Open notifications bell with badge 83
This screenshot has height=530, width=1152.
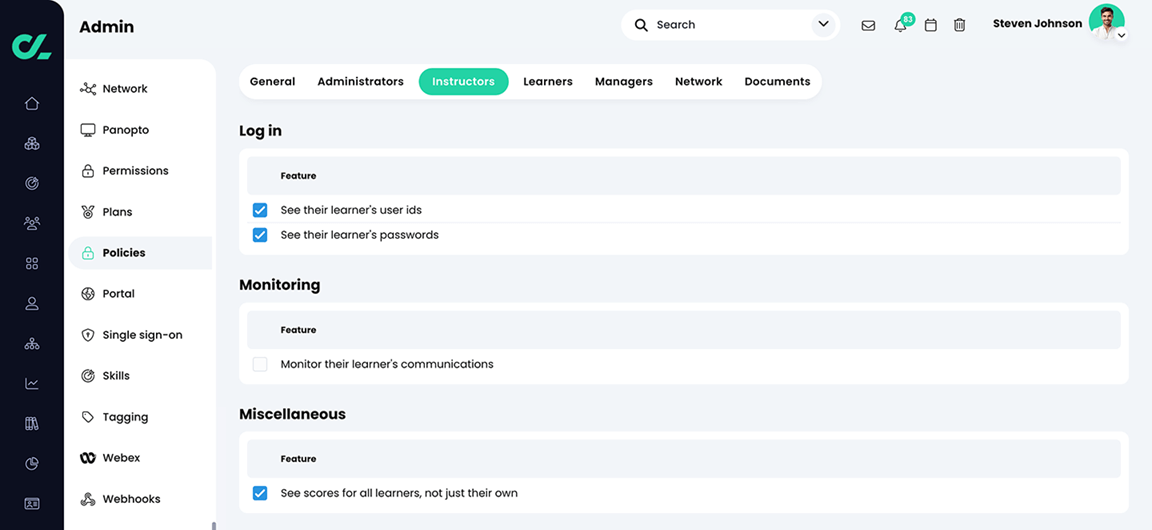tap(901, 25)
